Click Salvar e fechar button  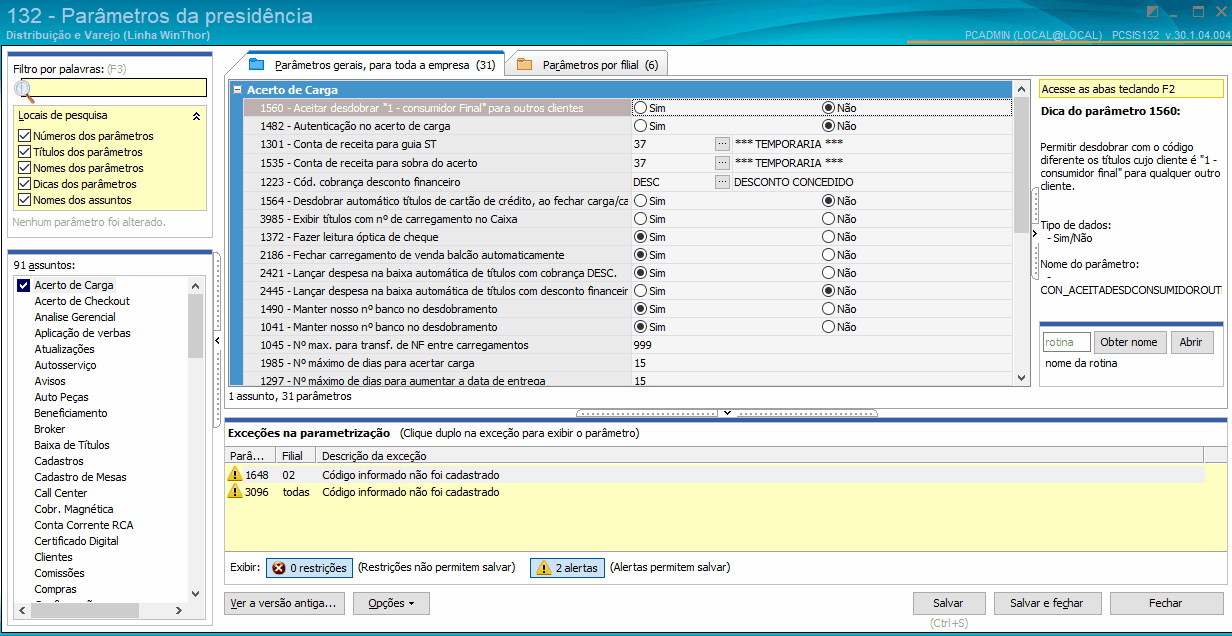1046,603
